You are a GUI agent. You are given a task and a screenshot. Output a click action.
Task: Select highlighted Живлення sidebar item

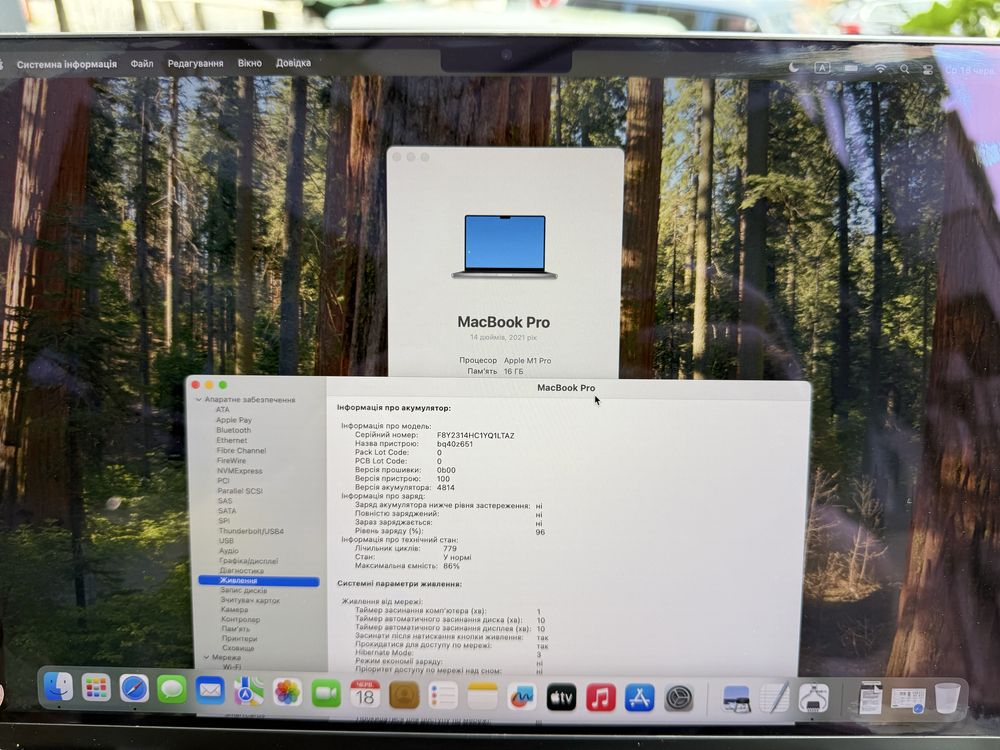(x=259, y=580)
